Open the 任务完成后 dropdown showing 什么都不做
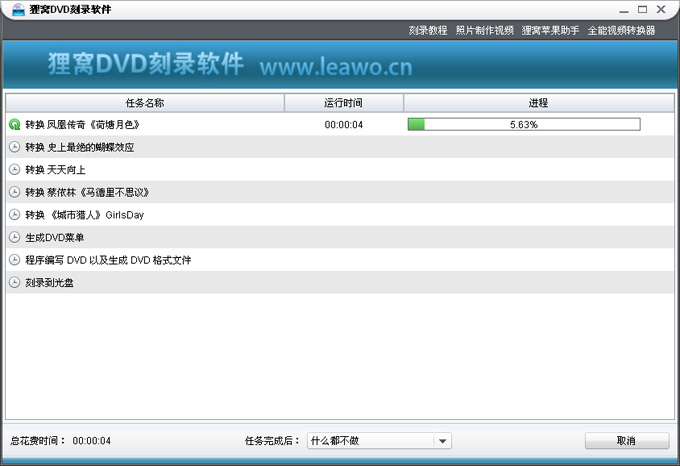Screen dimensions: 680x466 coord(379,441)
